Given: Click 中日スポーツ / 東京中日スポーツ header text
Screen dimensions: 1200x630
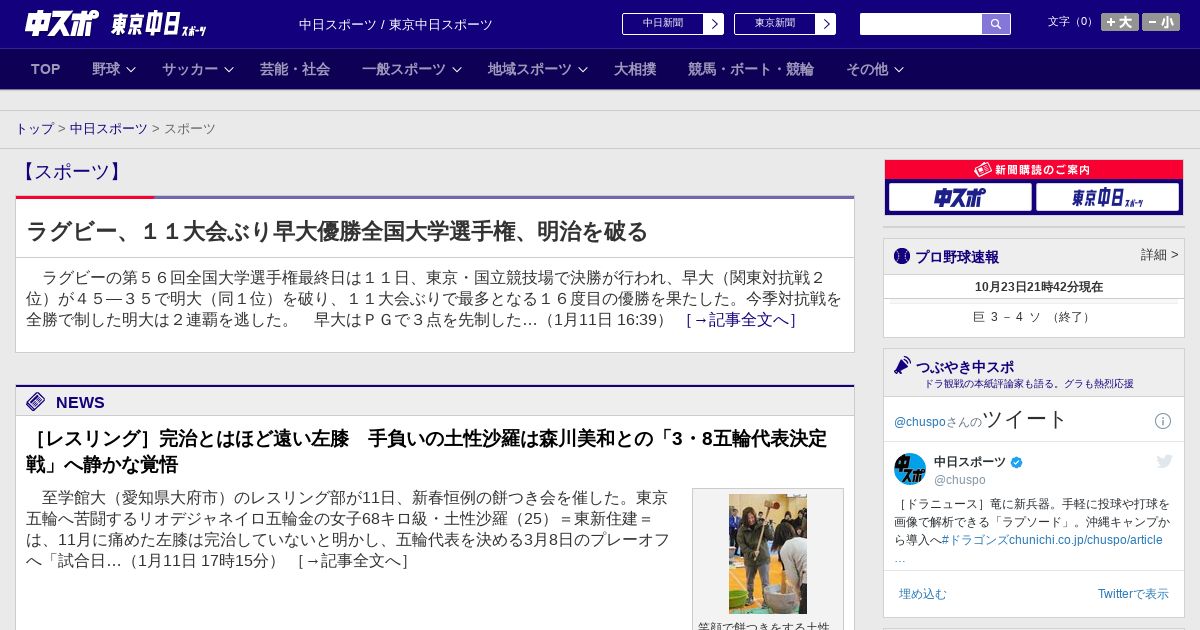Looking at the screenshot, I should point(396,24).
